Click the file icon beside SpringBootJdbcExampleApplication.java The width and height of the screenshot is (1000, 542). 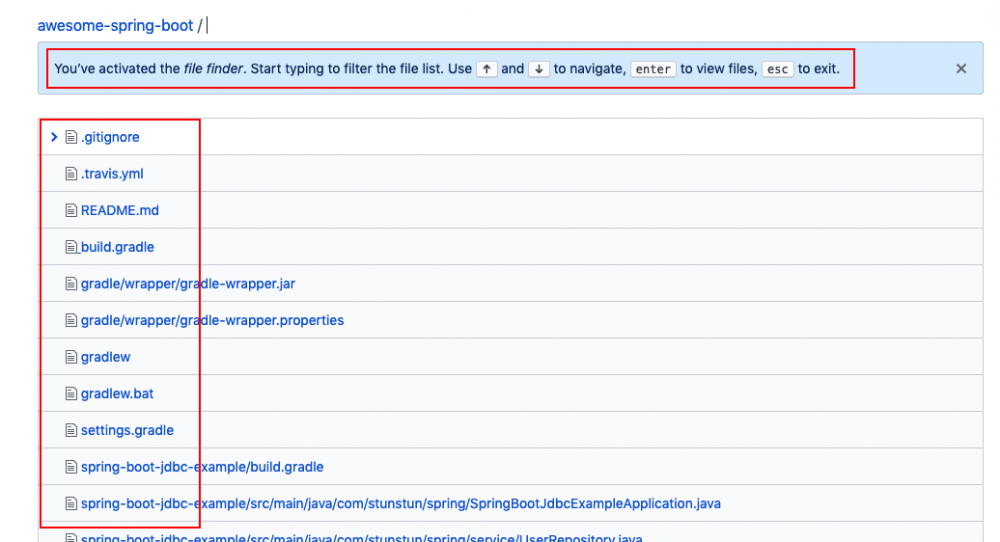click(71, 504)
